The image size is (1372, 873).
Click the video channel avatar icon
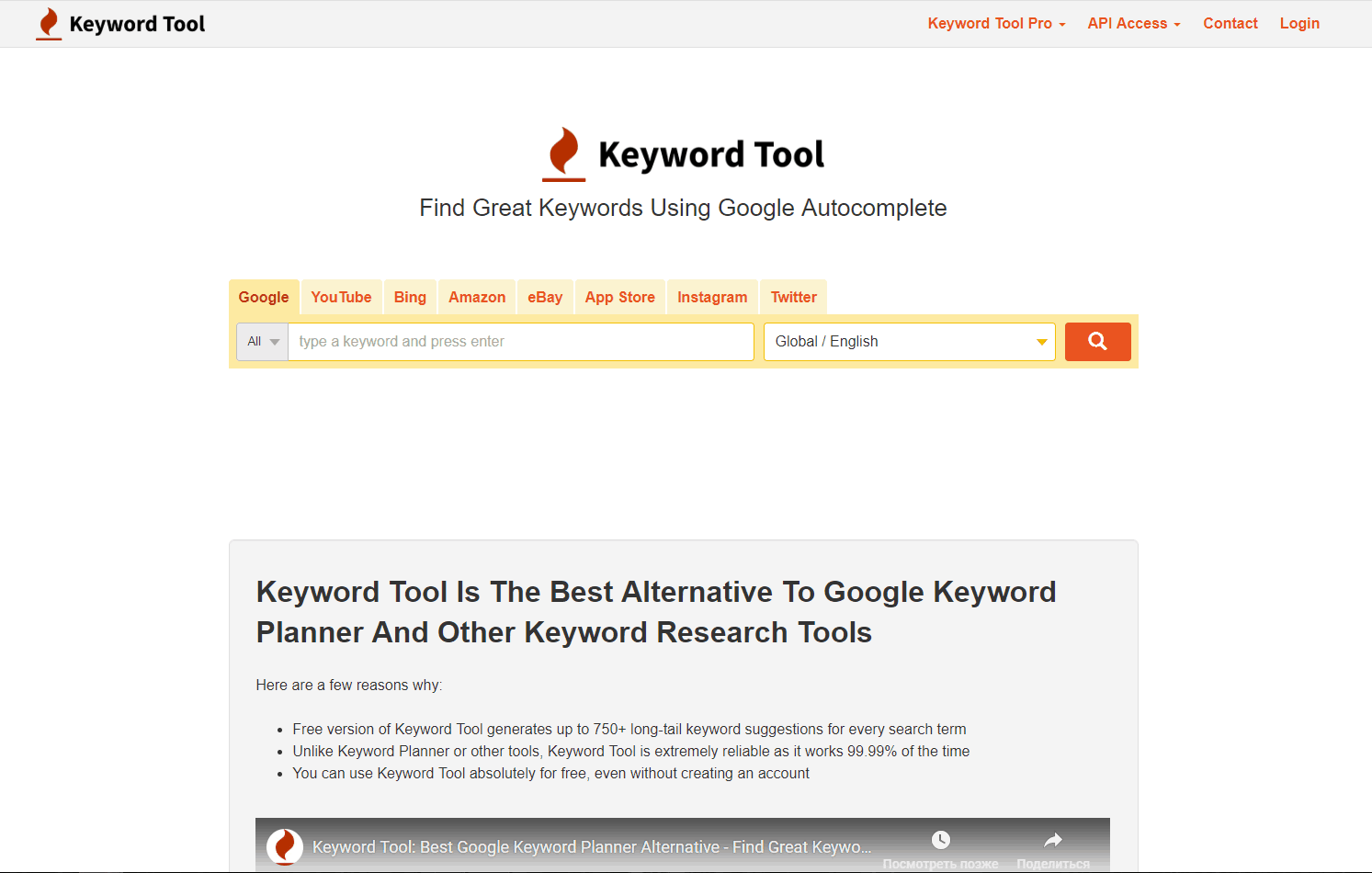tap(285, 846)
